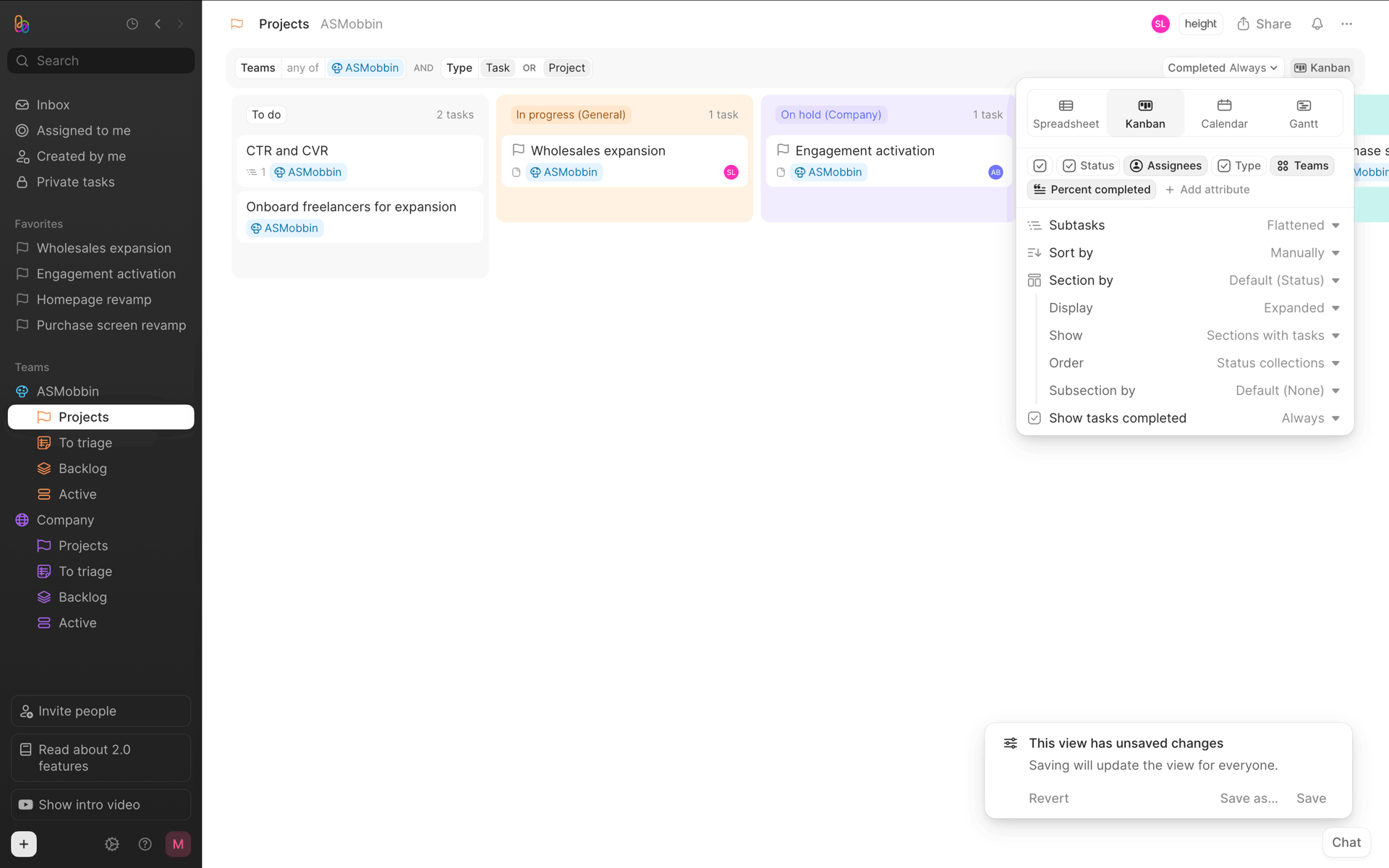
Task: Click the subtask count on CTR and CVR
Action: 256,172
